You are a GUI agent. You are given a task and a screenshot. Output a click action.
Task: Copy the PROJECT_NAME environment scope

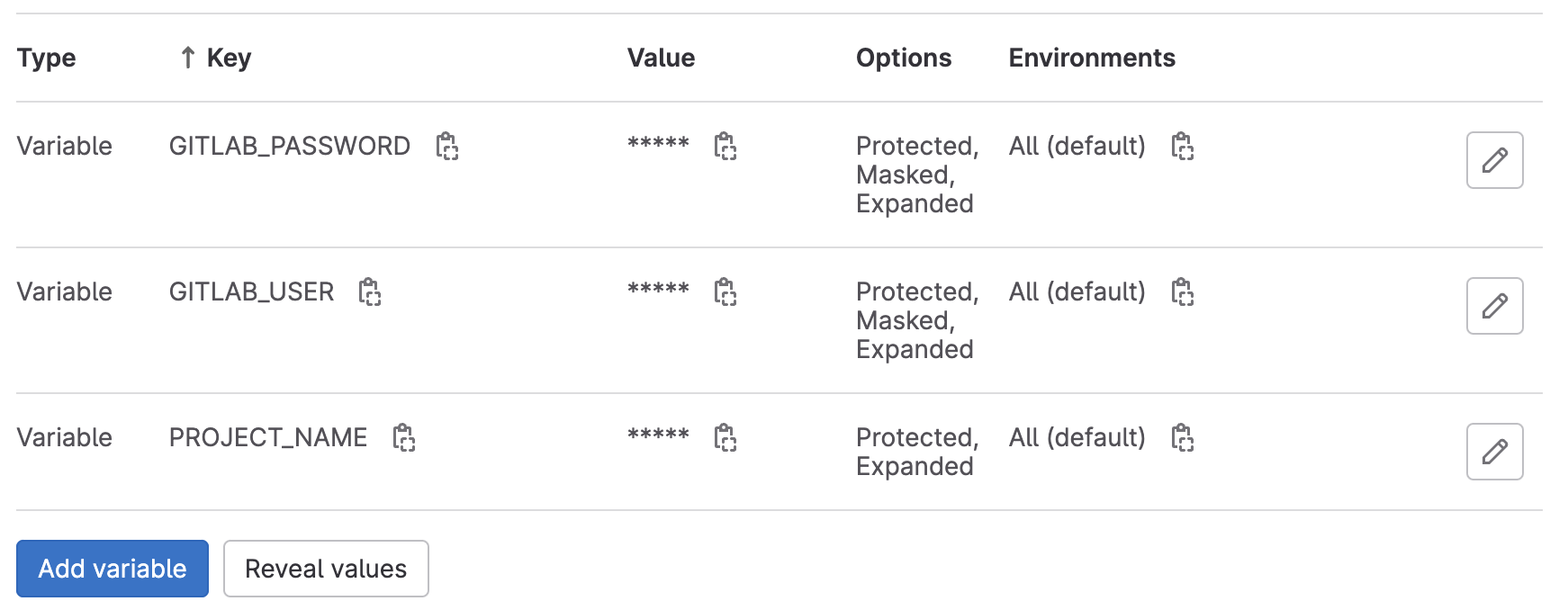[x=1182, y=437]
